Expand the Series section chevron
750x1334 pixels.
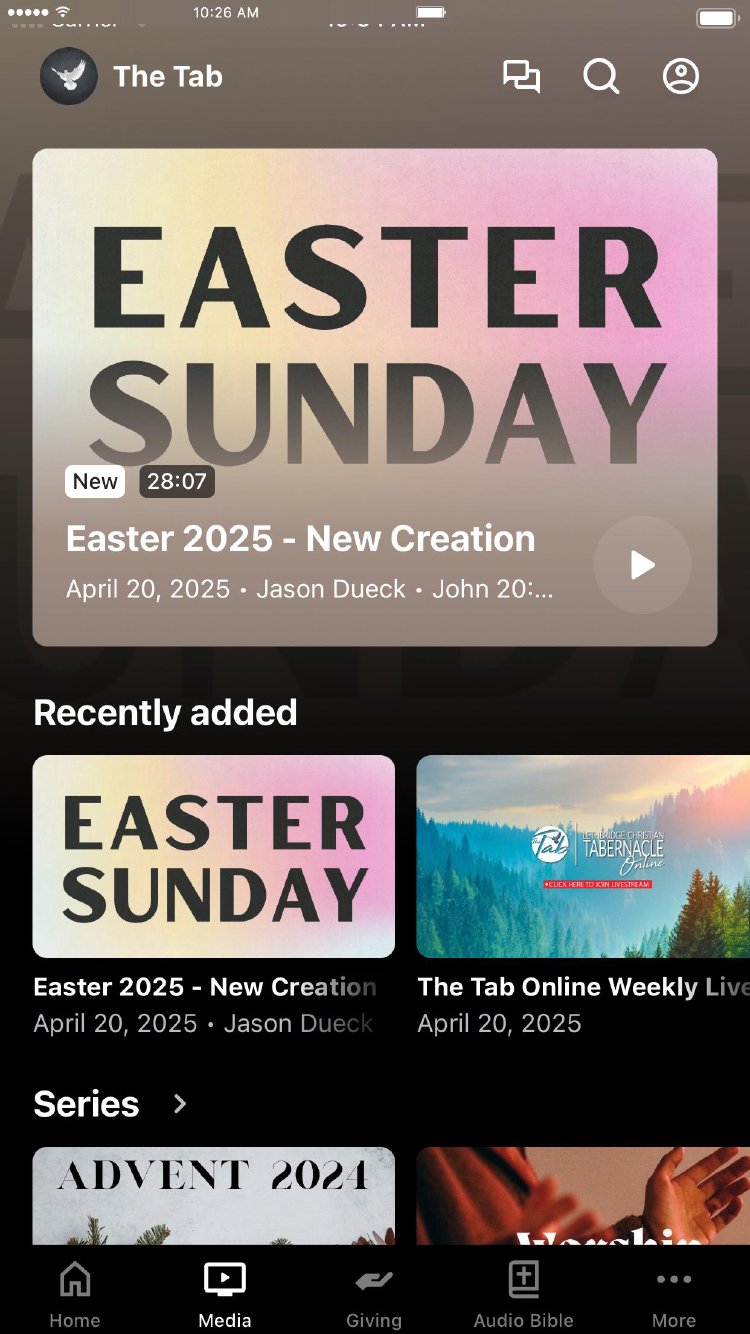click(x=180, y=1104)
